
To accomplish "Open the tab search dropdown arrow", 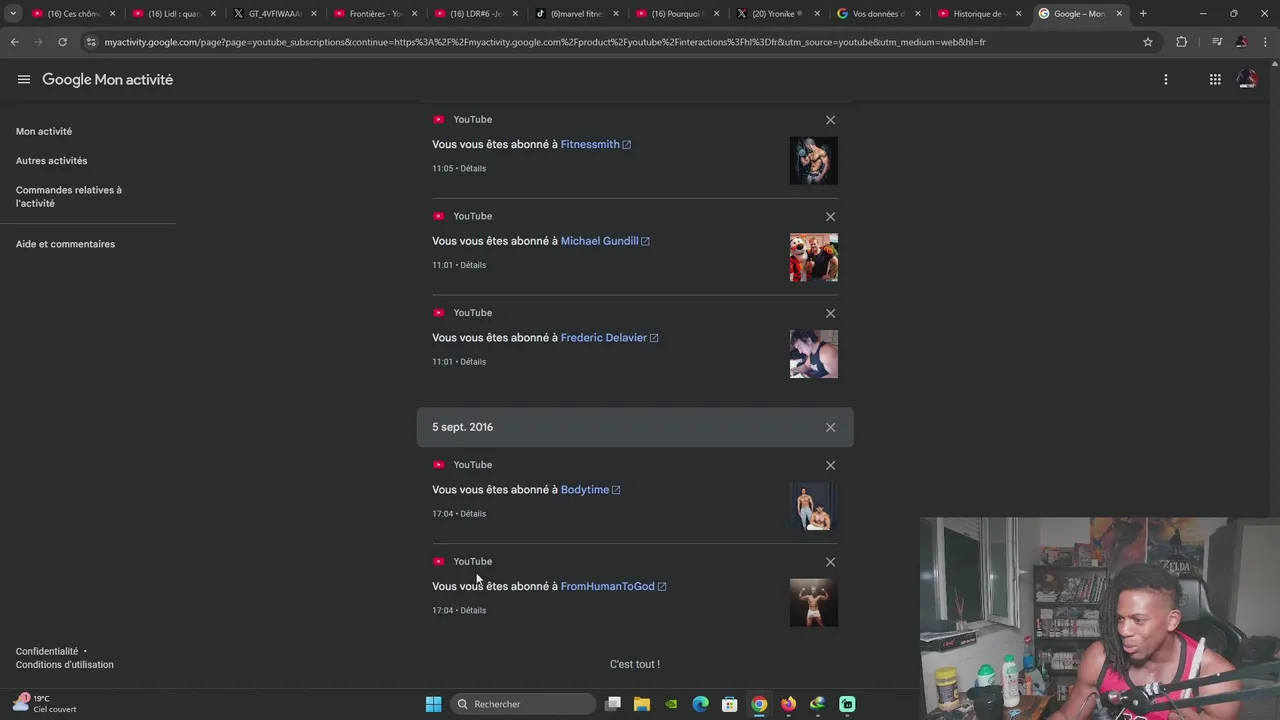I will 13,14.
